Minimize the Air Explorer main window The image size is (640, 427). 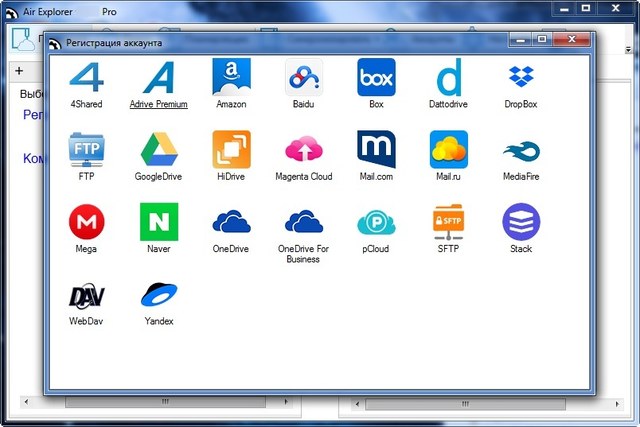coord(564,8)
